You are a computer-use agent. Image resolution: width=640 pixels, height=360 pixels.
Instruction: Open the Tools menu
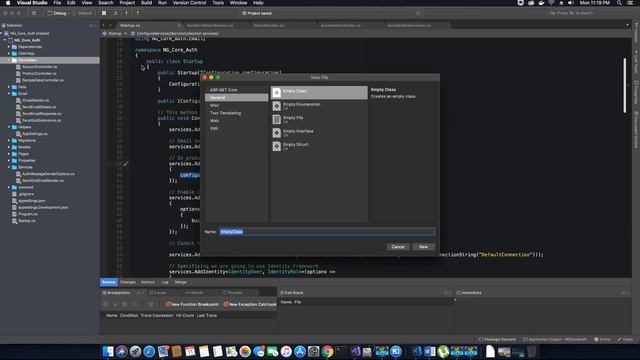218,3
